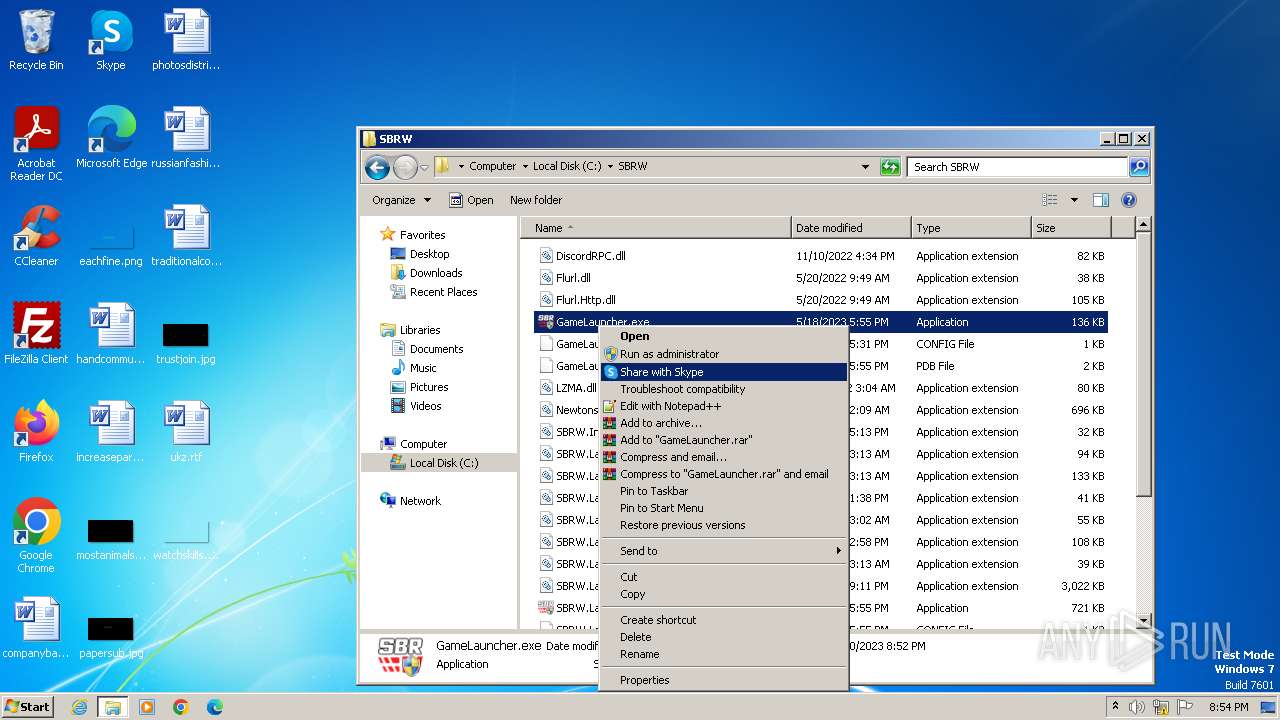Open the Organize dropdown menu
The height and width of the screenshot is (720, 1280).
pyautogui.click(x=401, y=200)
